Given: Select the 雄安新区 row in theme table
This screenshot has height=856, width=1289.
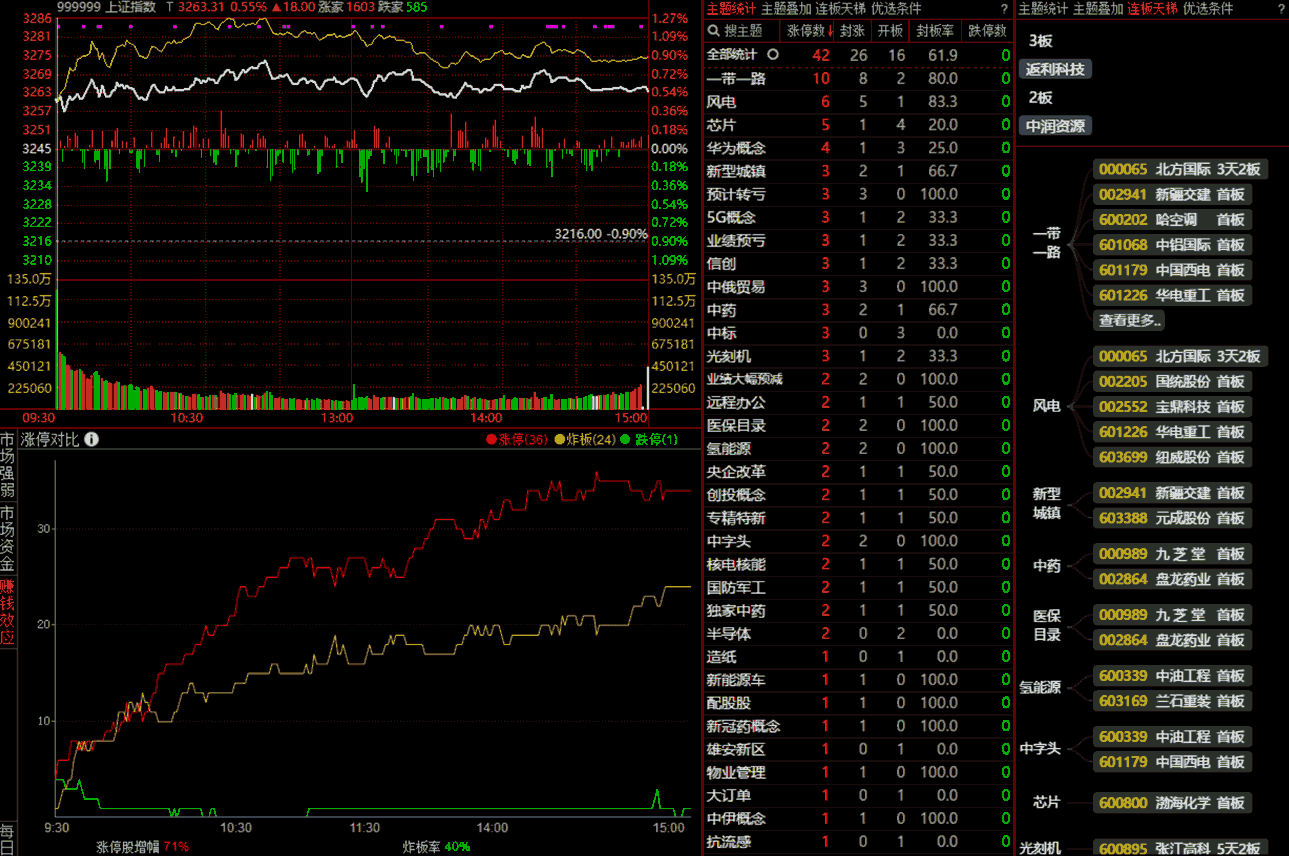Looking at the screenshot, I should (858, 749).
